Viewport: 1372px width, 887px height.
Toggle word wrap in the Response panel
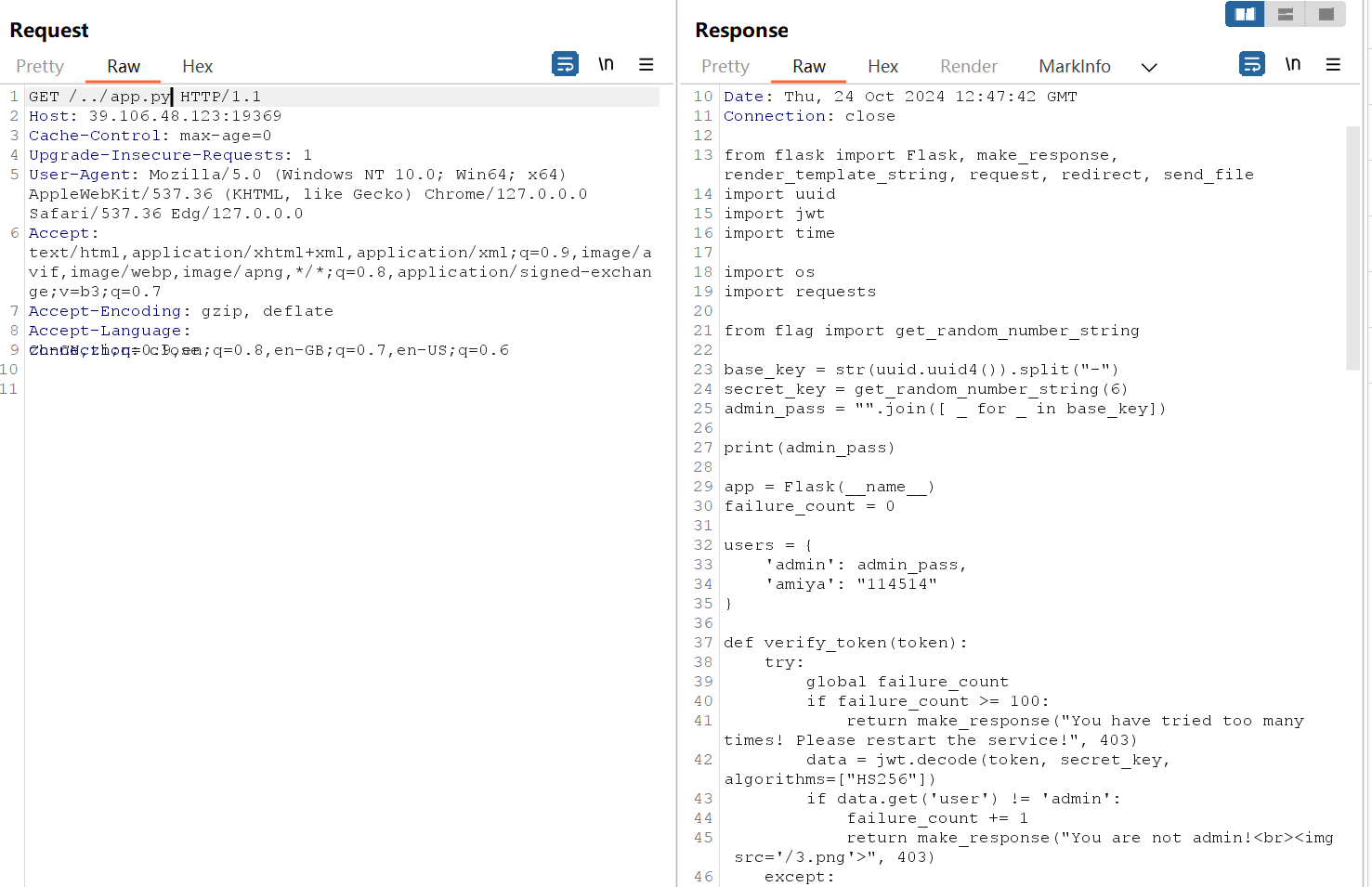point(1252,64)
